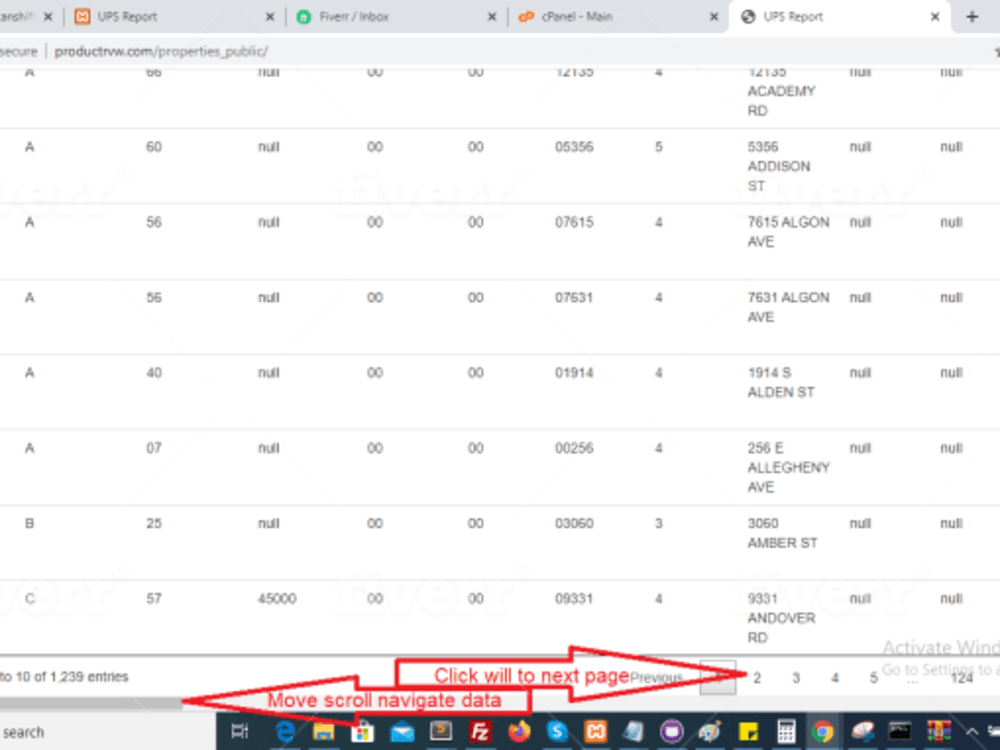Viewport: 1000px width, 750px height.
Task: Close the Fiverr / Inbox tab
Action: tap(492, 17)
